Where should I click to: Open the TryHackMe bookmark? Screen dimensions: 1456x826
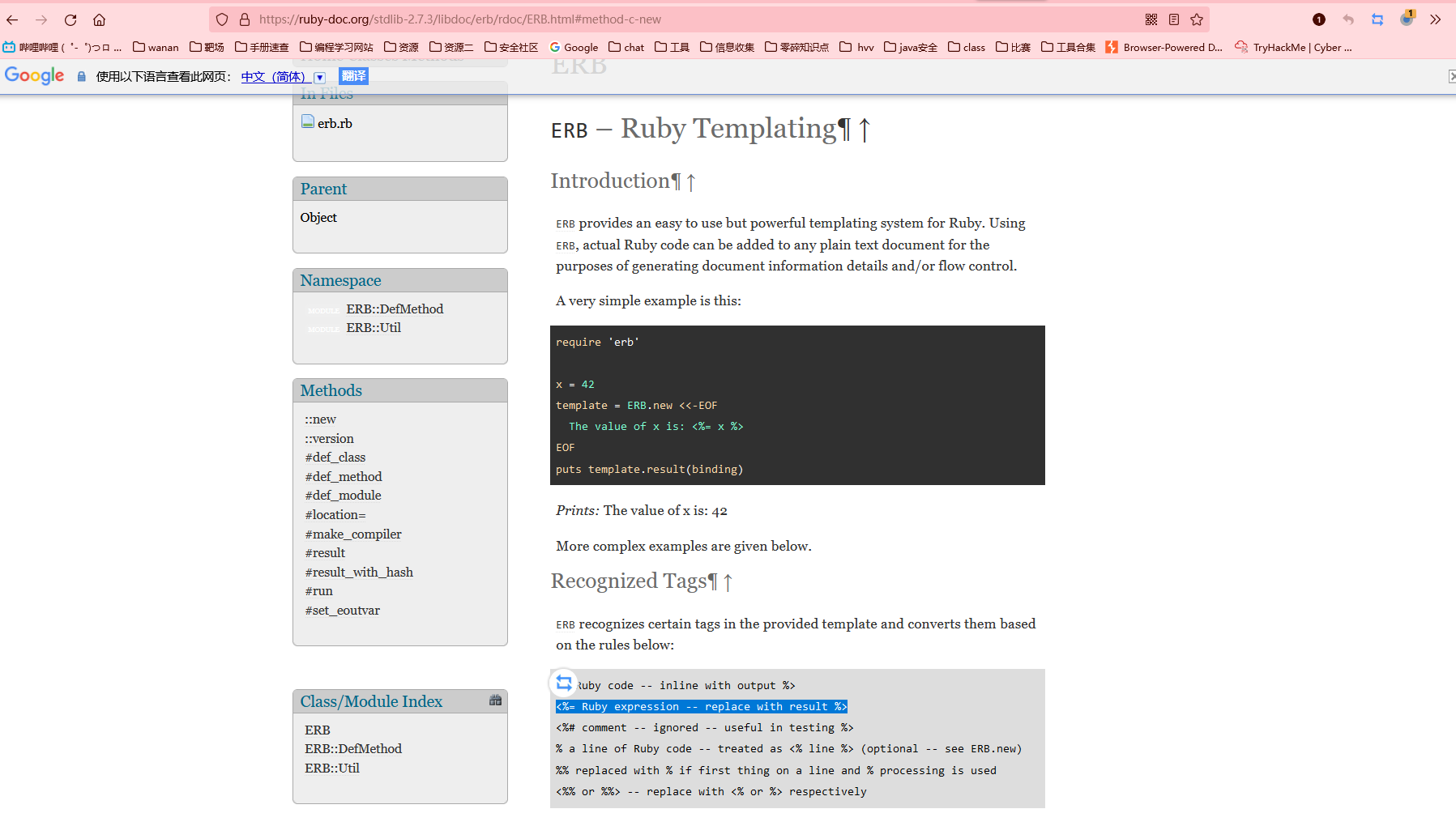pos(1293,47)
